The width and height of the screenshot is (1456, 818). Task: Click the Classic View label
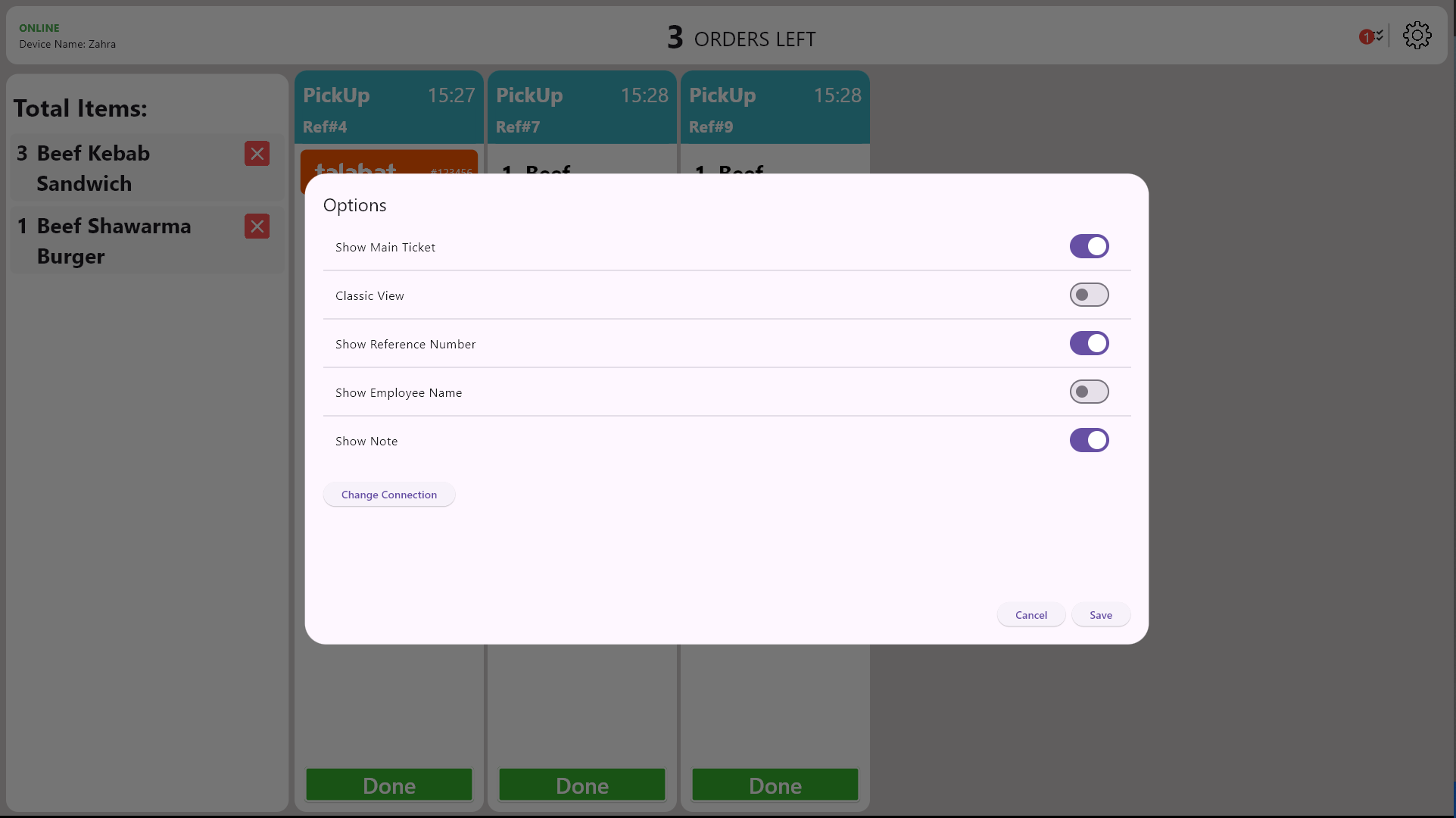369,295
